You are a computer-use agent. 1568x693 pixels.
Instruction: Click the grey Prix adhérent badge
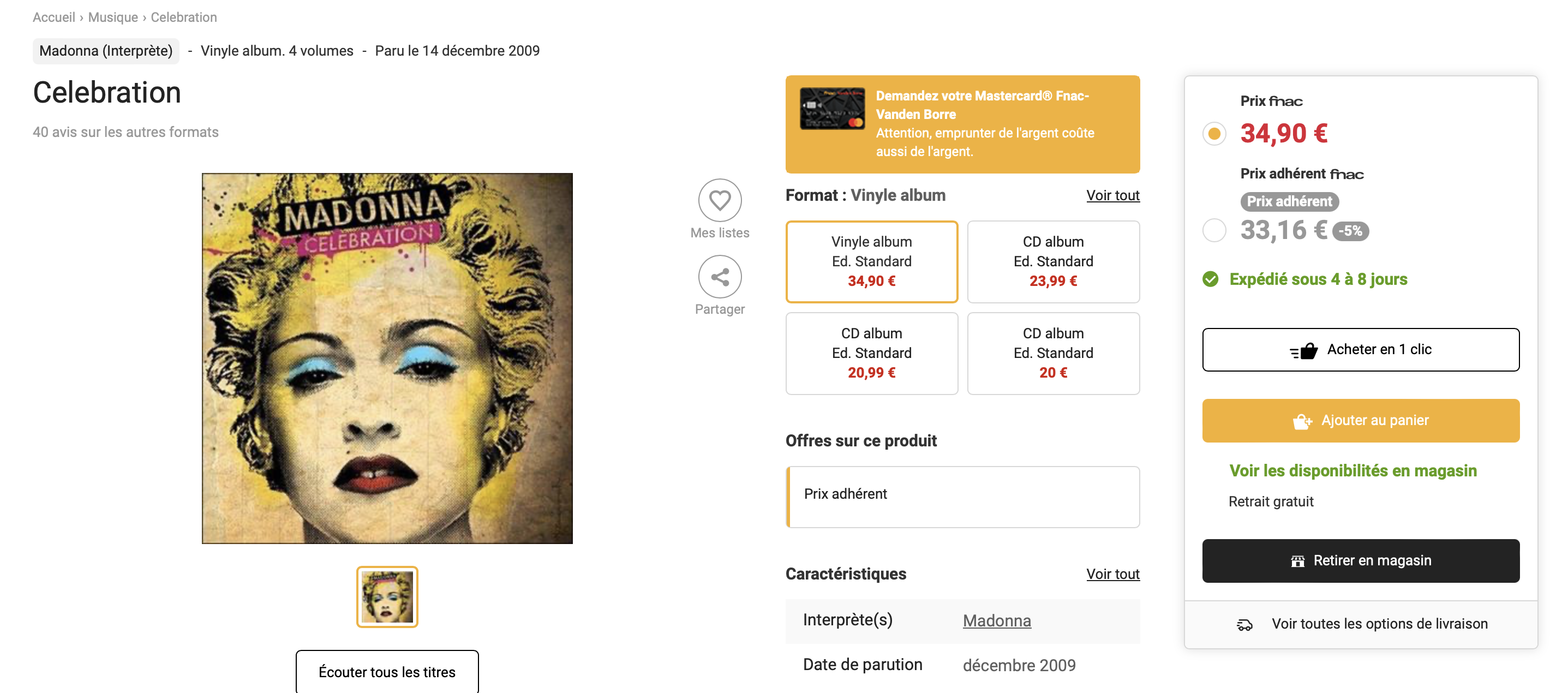pos(1289,201)
